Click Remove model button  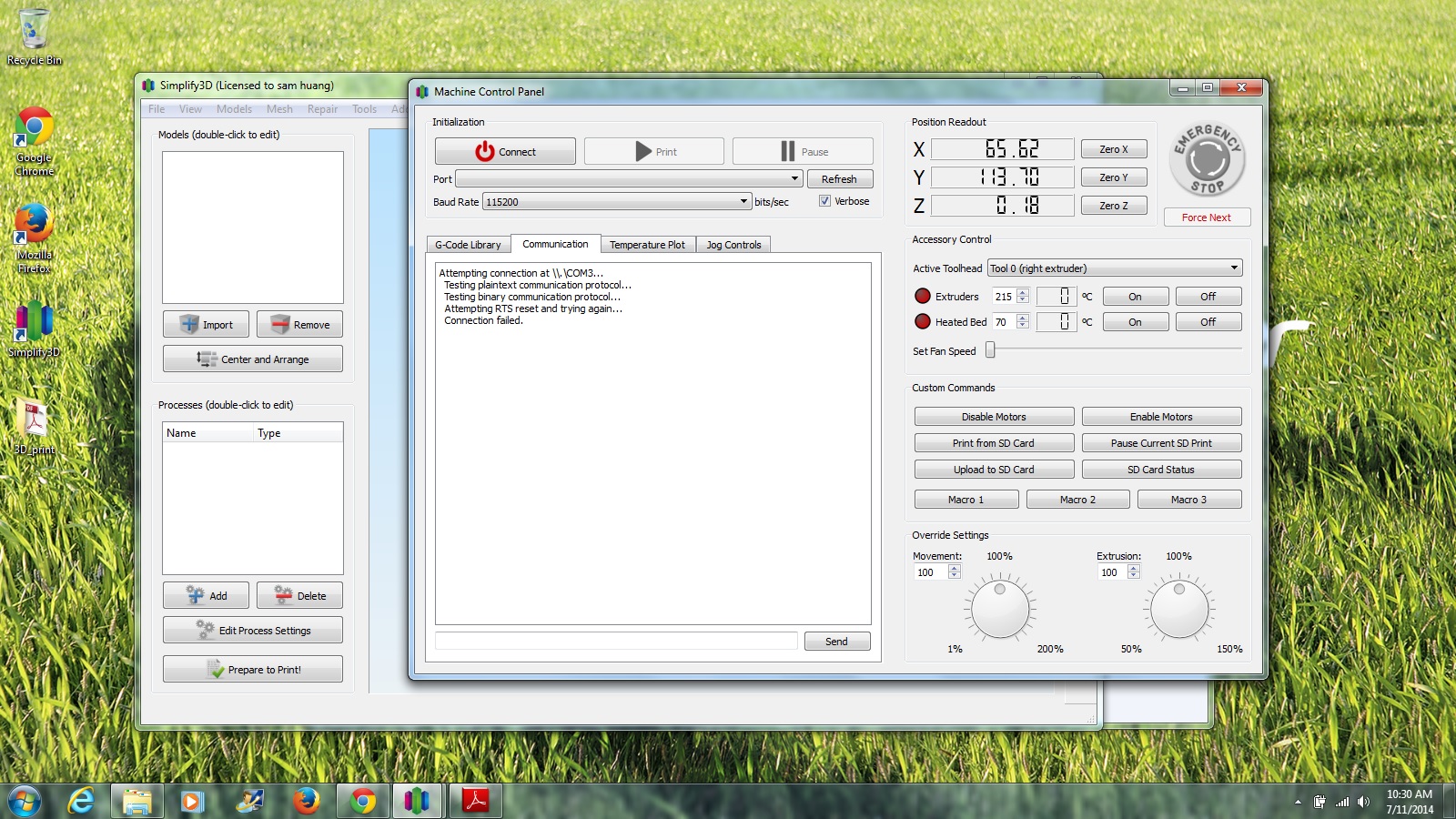pos(299,325)
